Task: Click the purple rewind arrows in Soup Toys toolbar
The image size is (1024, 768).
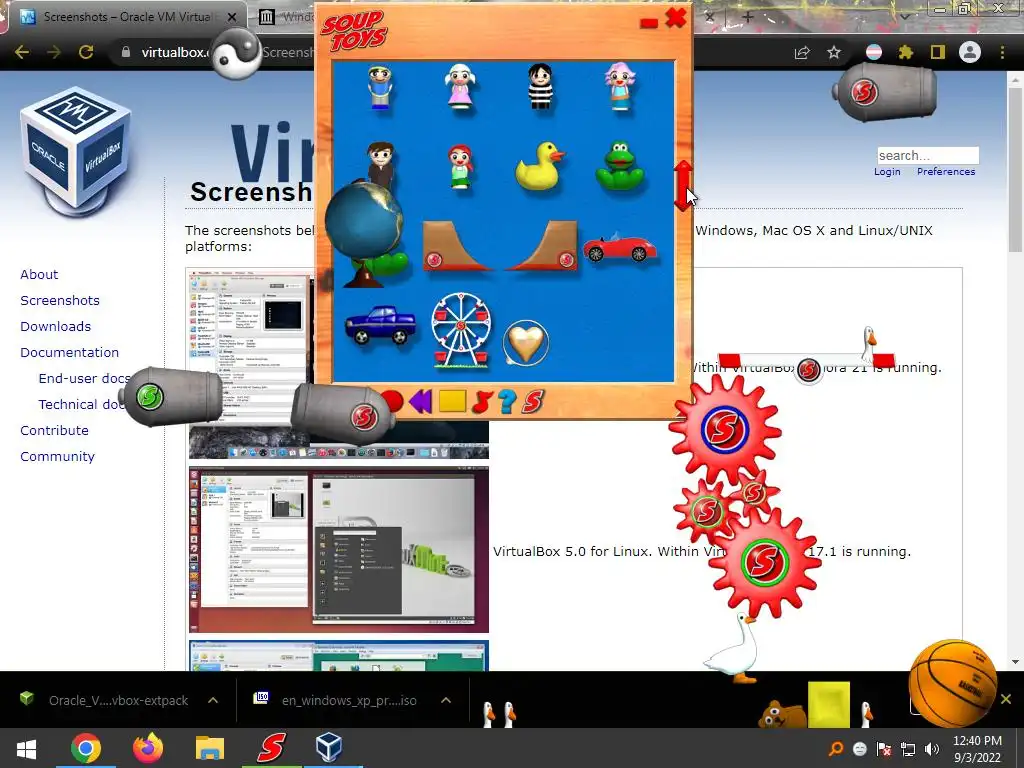Action: (x=421, y=401)
